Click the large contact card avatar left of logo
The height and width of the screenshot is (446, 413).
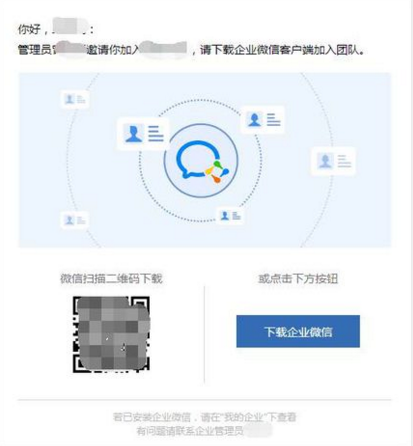[133, 133]
